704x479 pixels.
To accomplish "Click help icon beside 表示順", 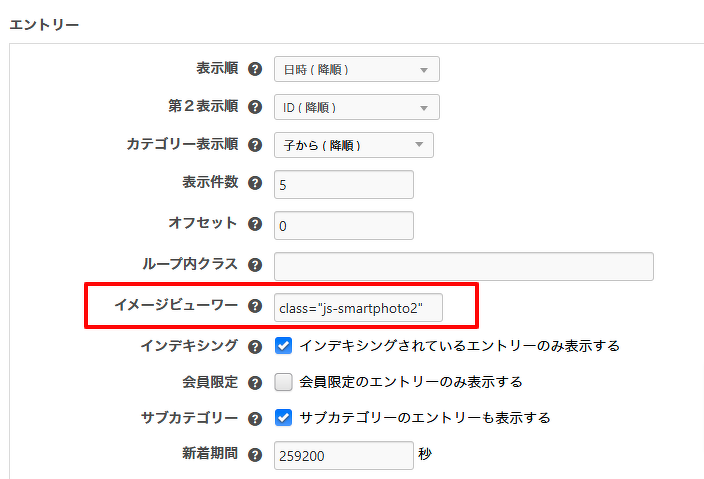I will coord(255,70).
